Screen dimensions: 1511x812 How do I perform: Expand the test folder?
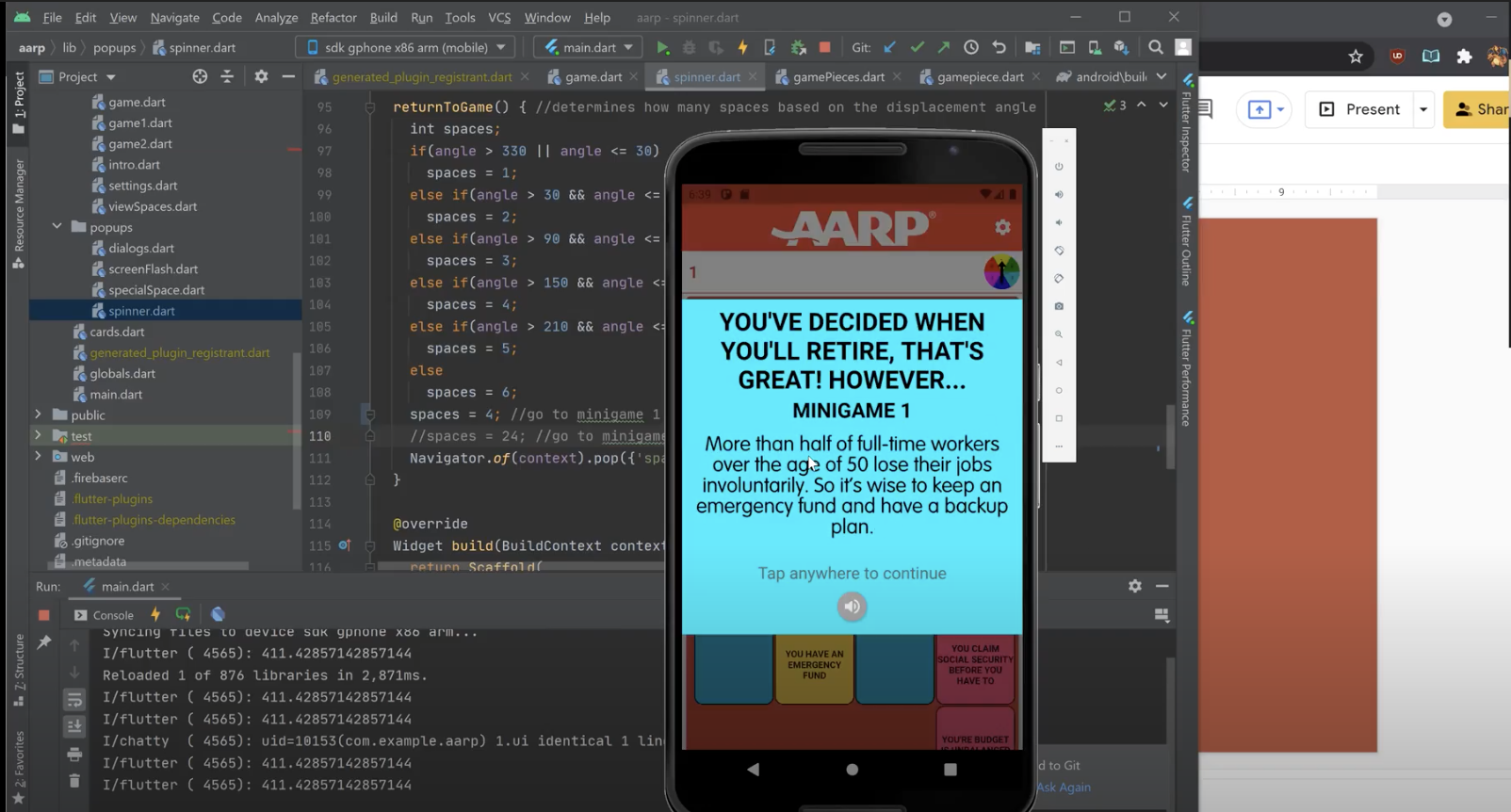[38, 436]
